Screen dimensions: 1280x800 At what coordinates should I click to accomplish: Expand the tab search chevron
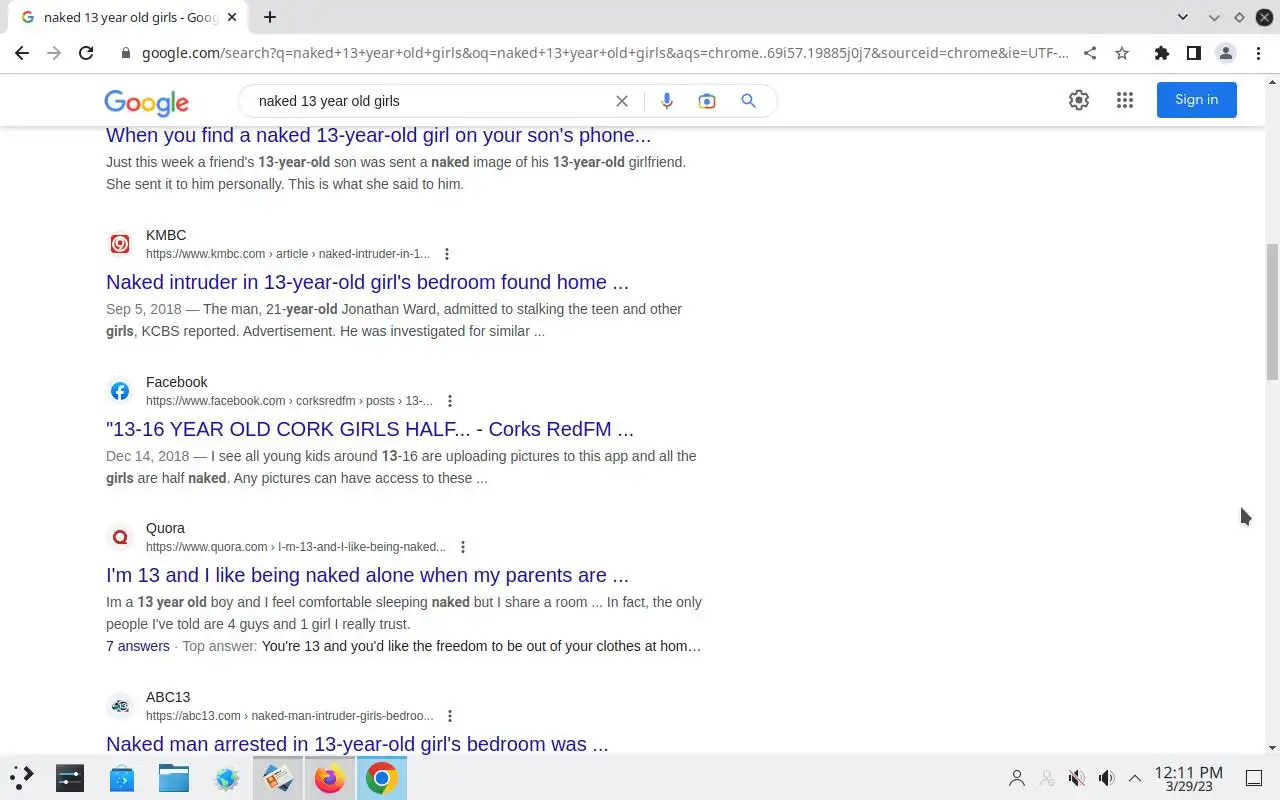click(x=1183, y=17)
